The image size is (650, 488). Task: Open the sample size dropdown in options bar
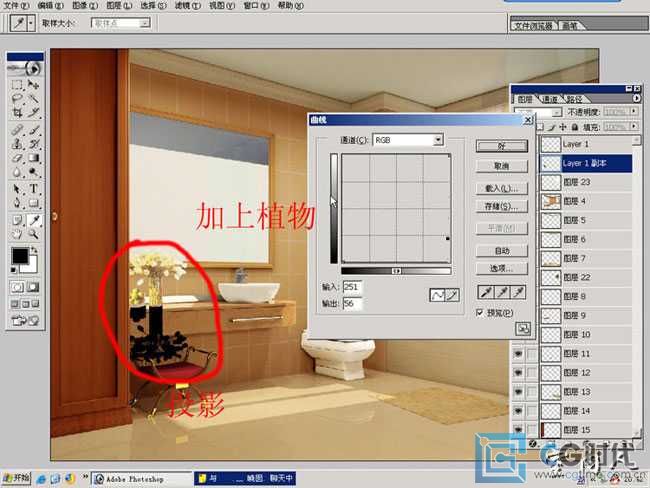(145, 23)
